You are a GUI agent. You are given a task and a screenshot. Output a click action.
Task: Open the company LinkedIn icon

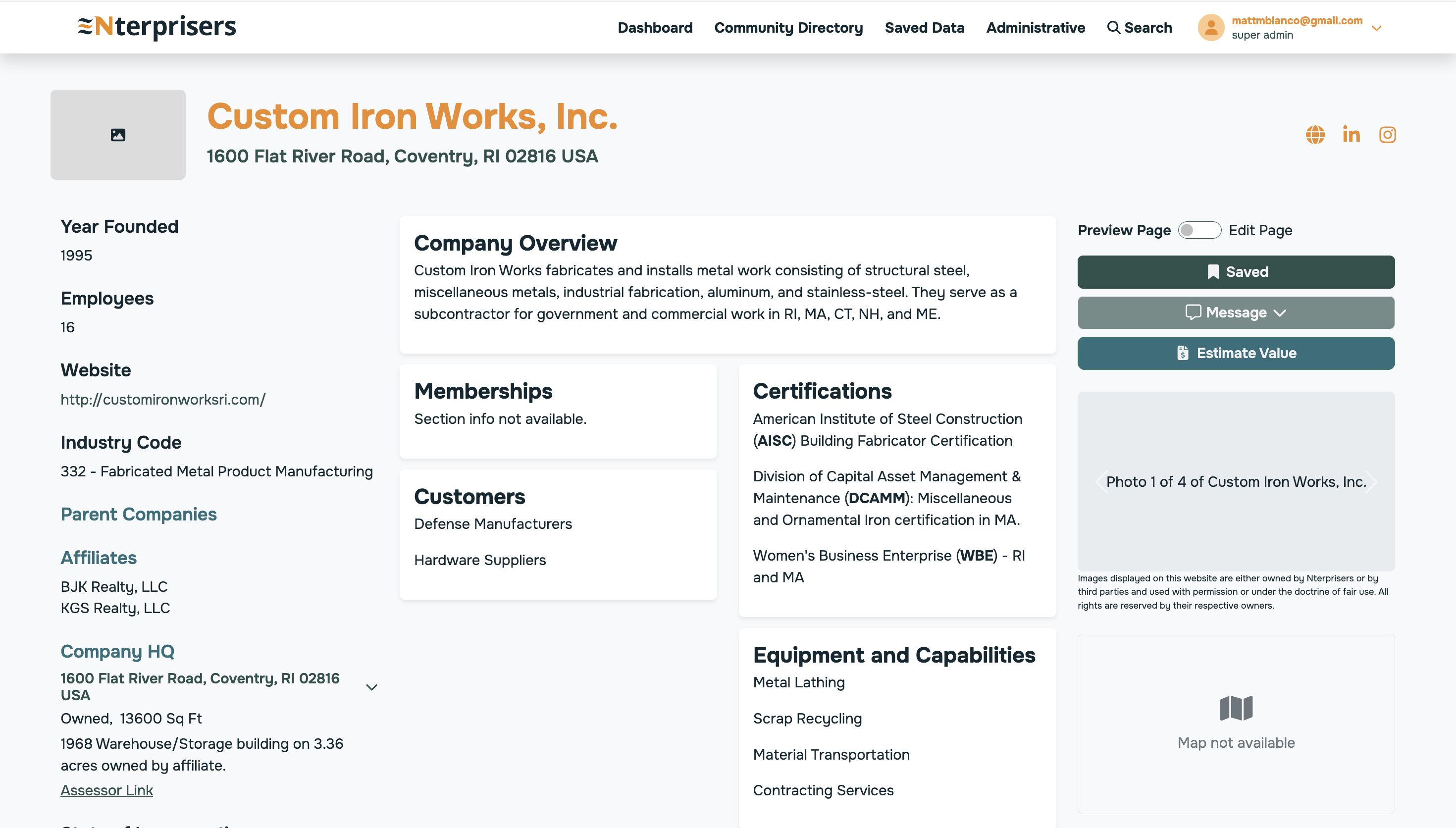click(x=1351, y=135)
